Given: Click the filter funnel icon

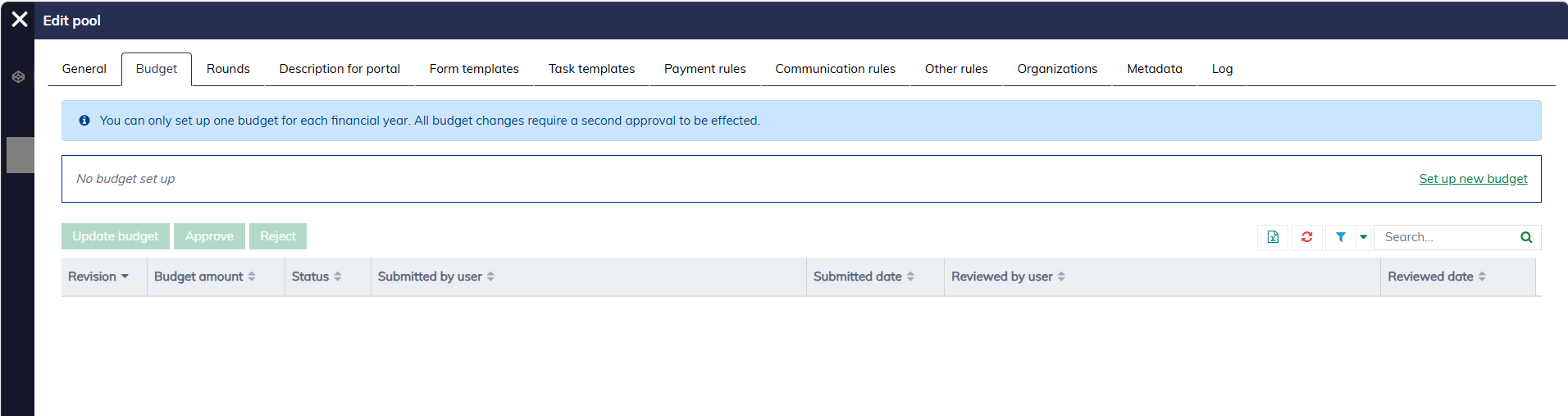Looking at the screenshot, I should click(x=1340, y=237).
